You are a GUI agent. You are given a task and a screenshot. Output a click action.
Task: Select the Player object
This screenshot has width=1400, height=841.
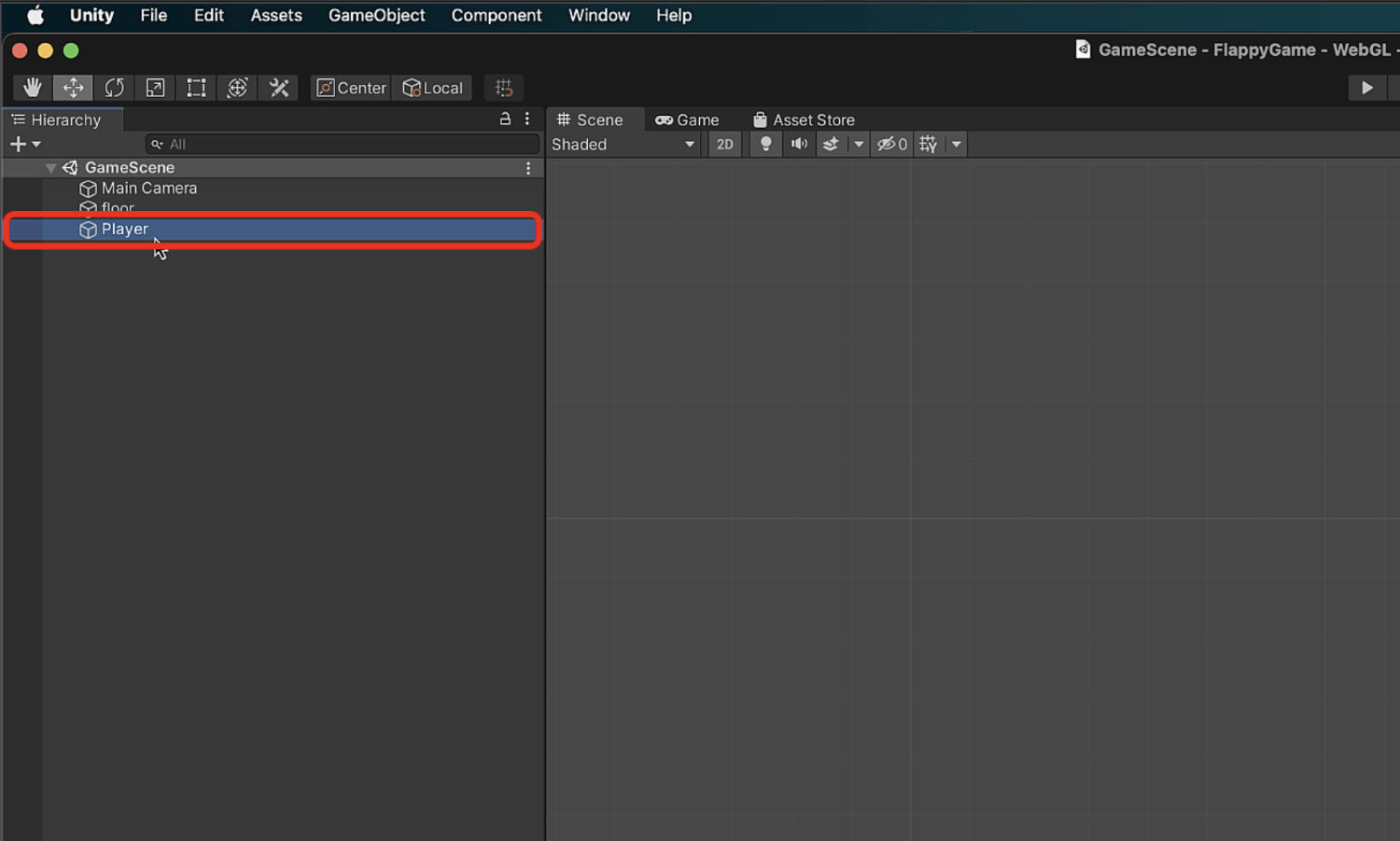[273, 230]
